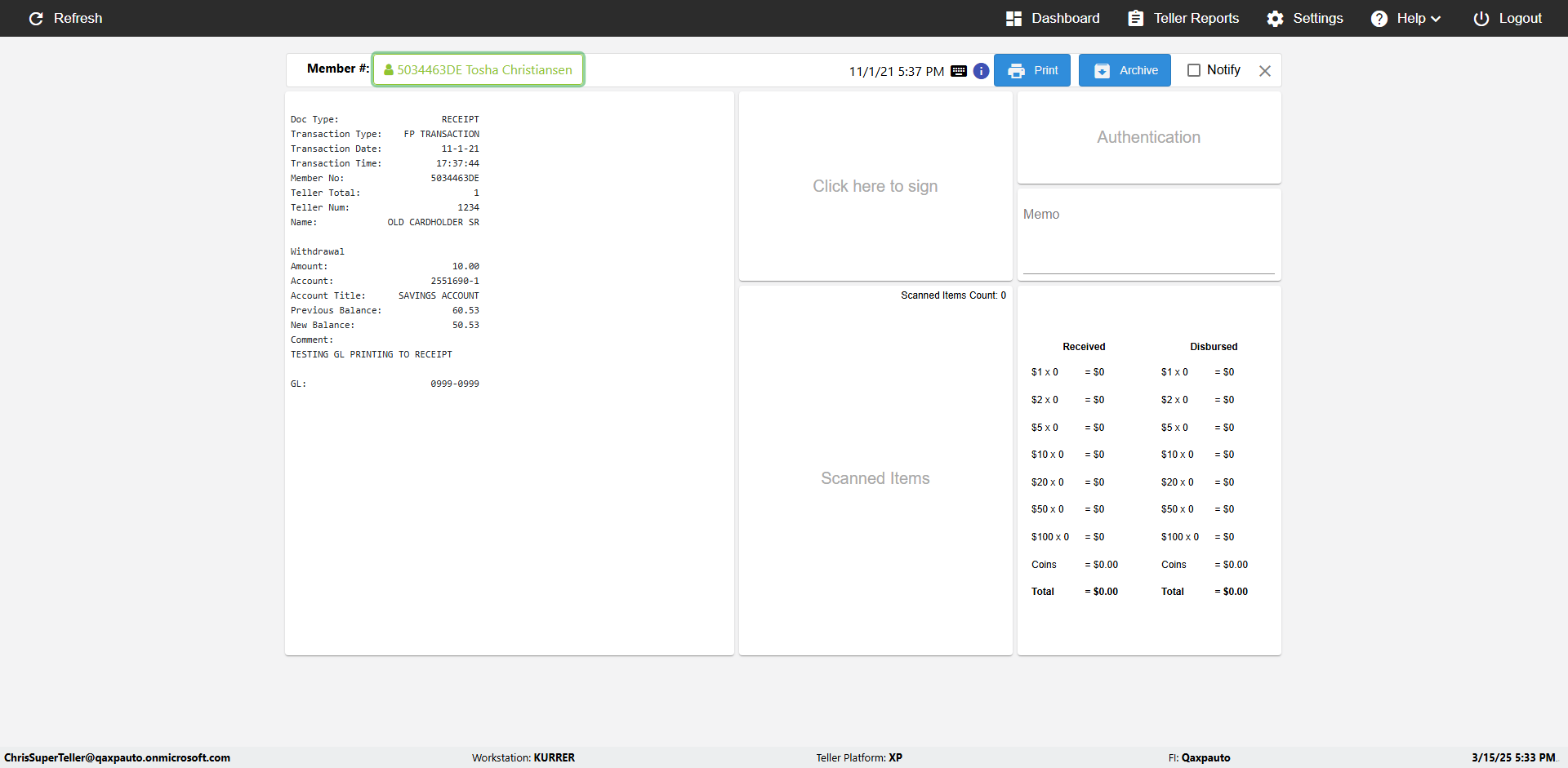
Task: Click Received '$100 x 0' row
Action: pyautogui.click(x=1068, y=537)
